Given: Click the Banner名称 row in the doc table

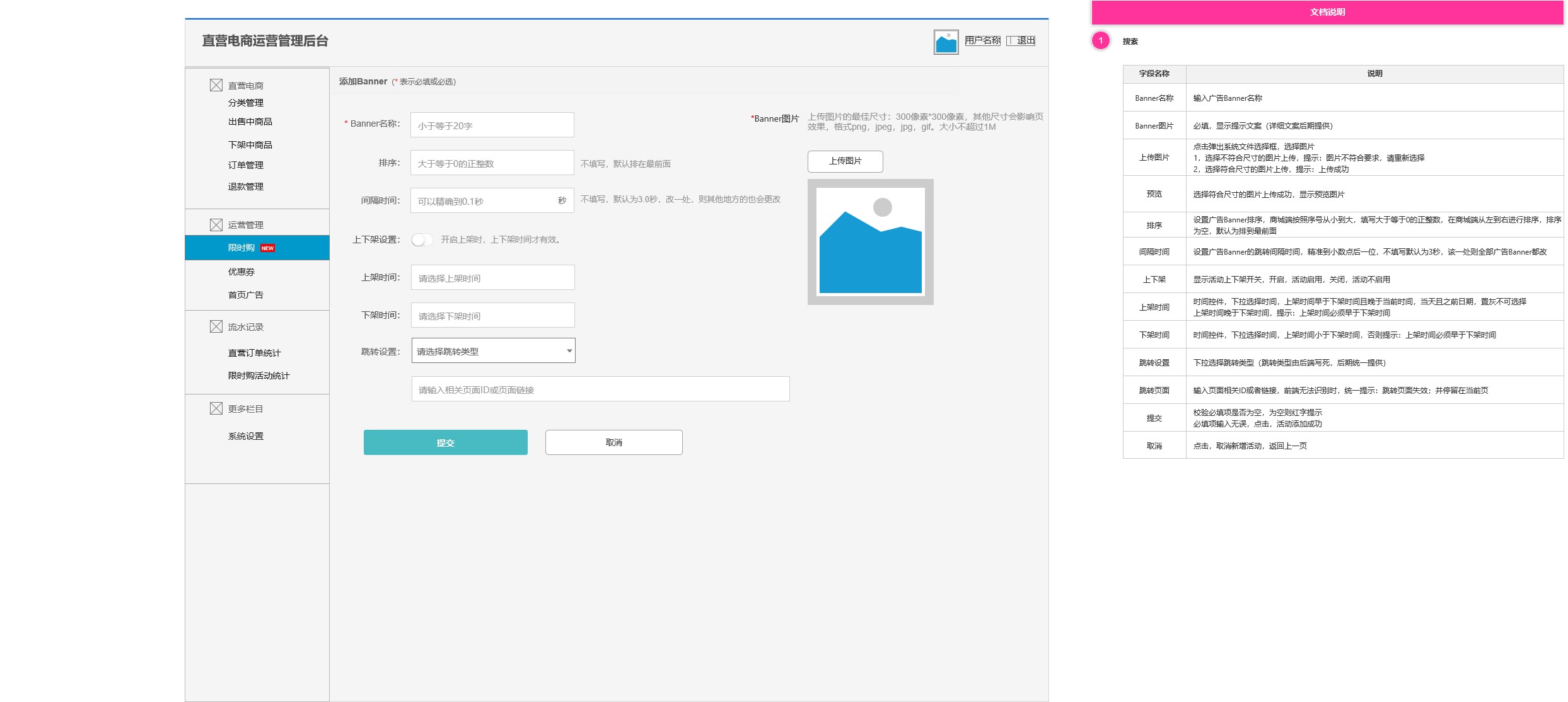Looking at the screenshot, I should click(1343, 98).
